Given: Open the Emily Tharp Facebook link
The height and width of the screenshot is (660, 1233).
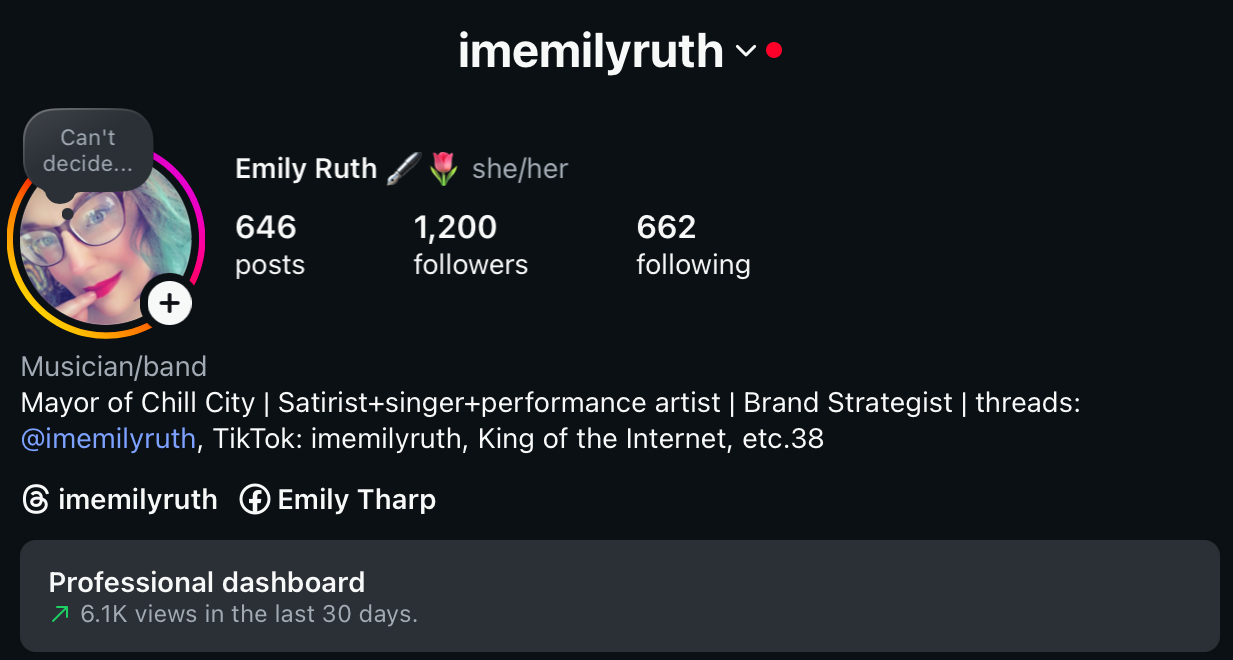Looking at the screenshot, I should [x=356, y=500].
